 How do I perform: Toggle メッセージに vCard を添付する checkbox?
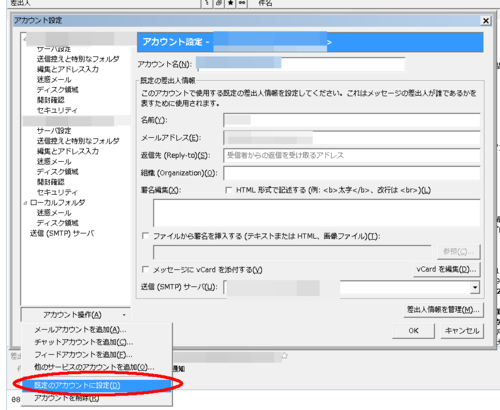145,269
